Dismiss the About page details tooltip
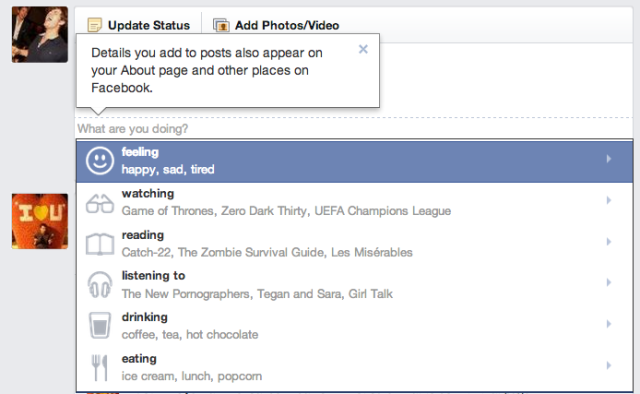Screen dimensions: 640x394 pos(363,49)
